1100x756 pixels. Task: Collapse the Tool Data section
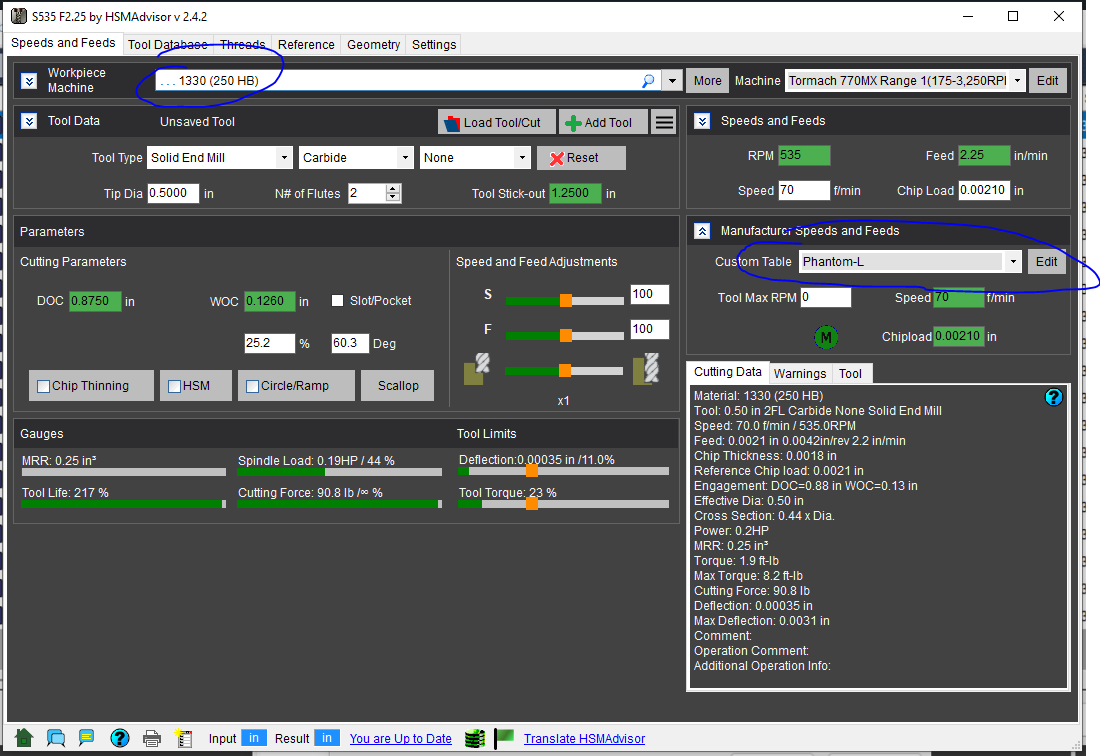29,121
